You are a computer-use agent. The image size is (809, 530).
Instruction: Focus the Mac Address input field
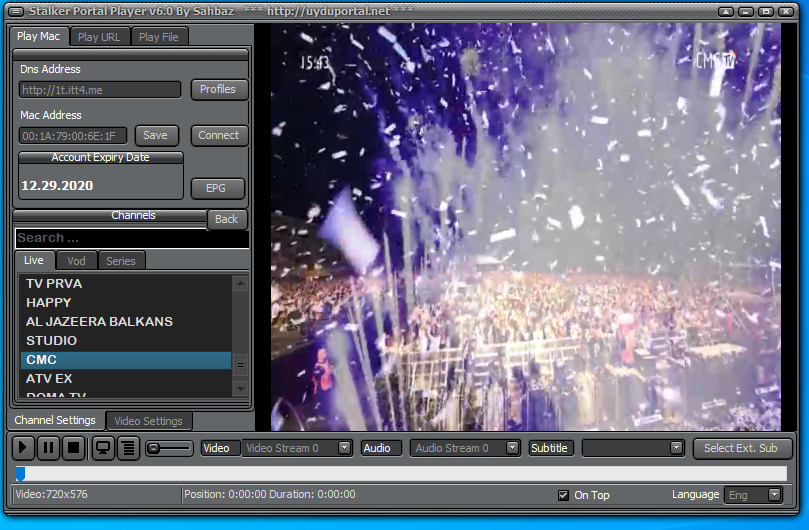[73, 136]
